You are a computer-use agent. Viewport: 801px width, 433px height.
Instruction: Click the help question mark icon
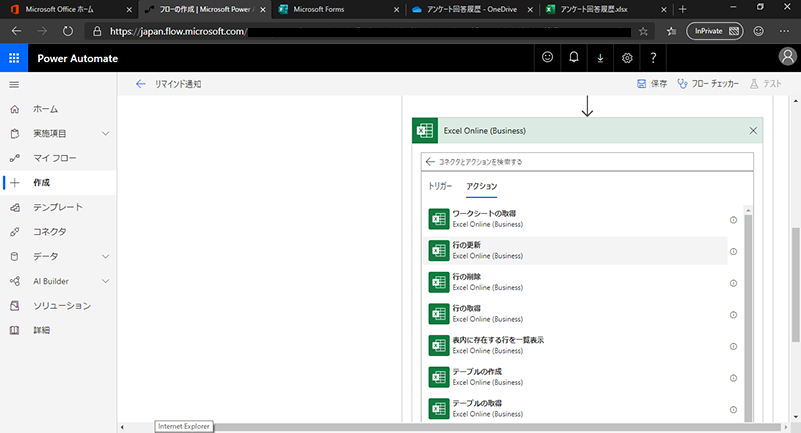(x=653, y=58)
